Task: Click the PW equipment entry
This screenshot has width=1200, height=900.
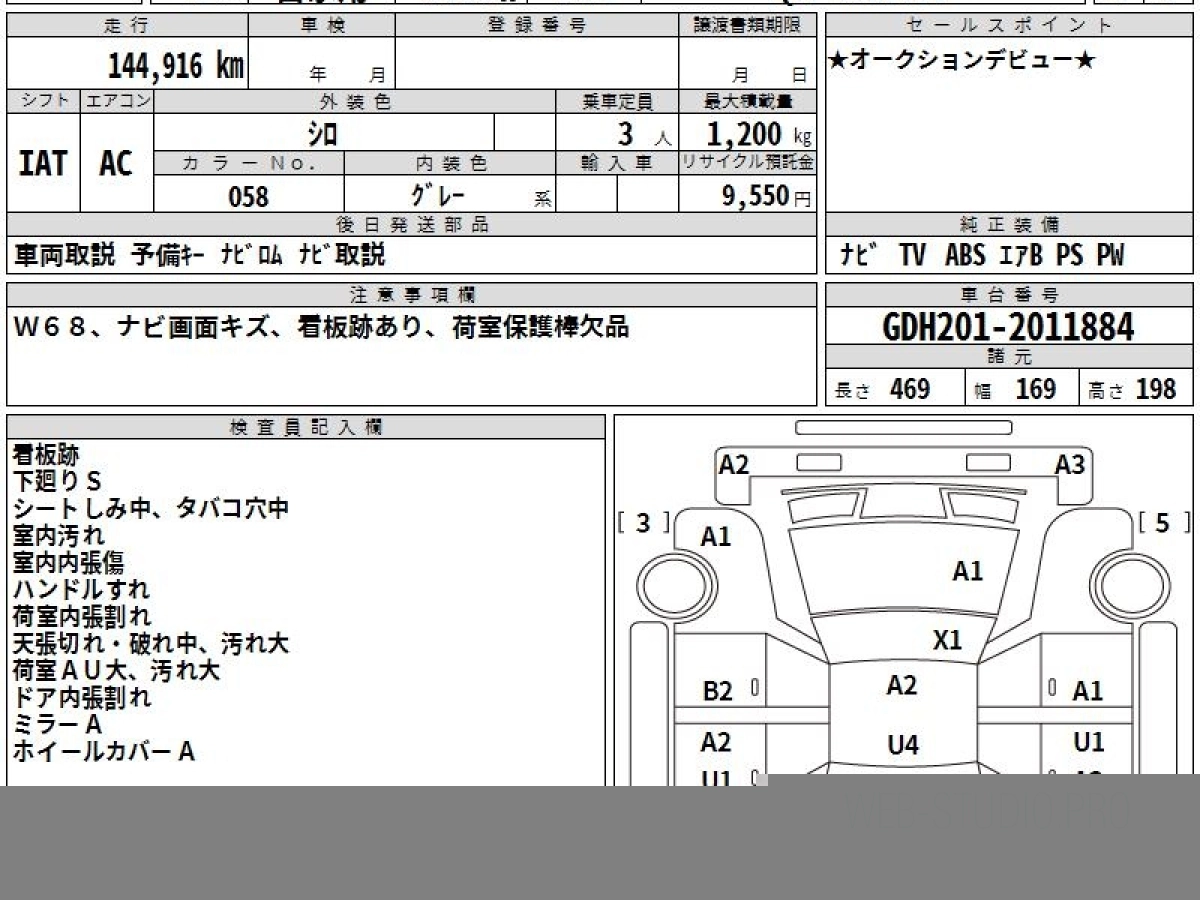Action: click(x=1109, y=255)
